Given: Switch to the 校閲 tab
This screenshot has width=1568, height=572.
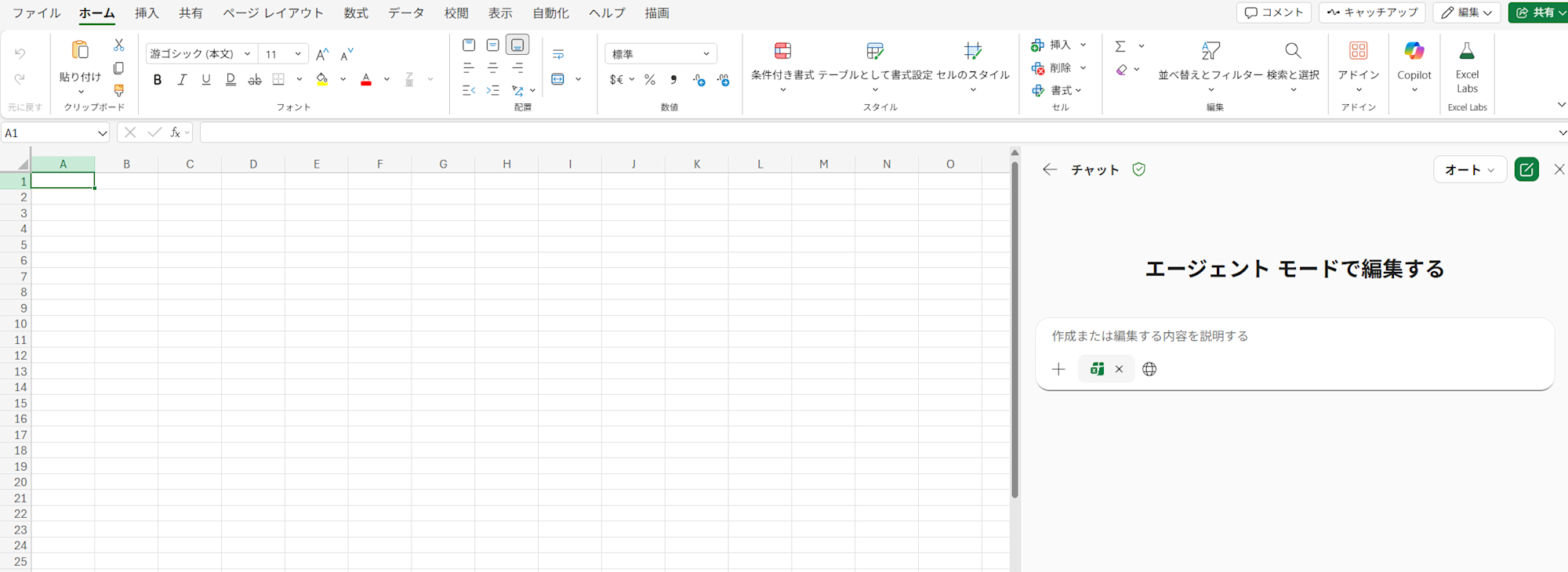Looking at the screenshot, I should [456, 13].
